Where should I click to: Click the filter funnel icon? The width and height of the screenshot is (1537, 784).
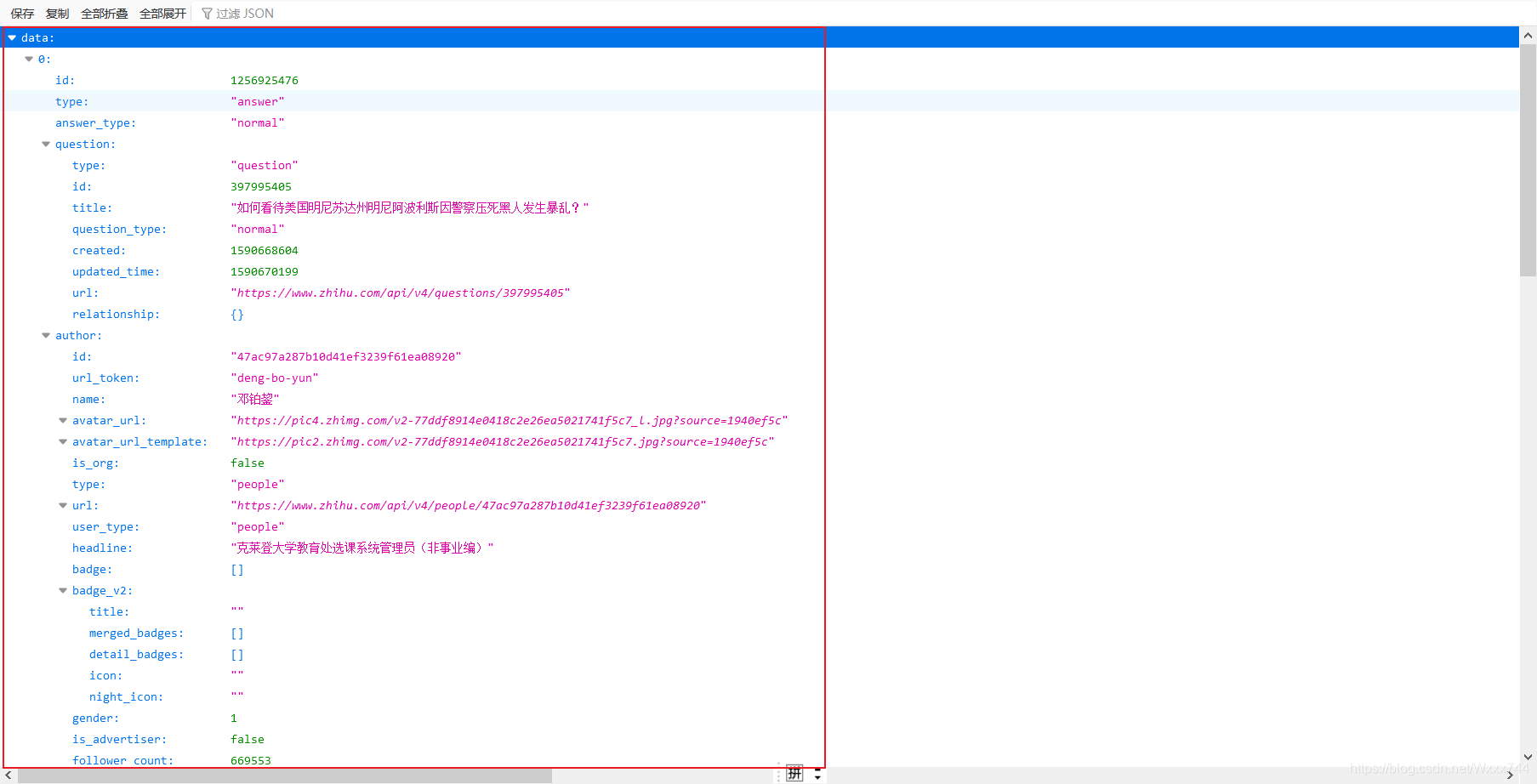[x=207, y=14]
